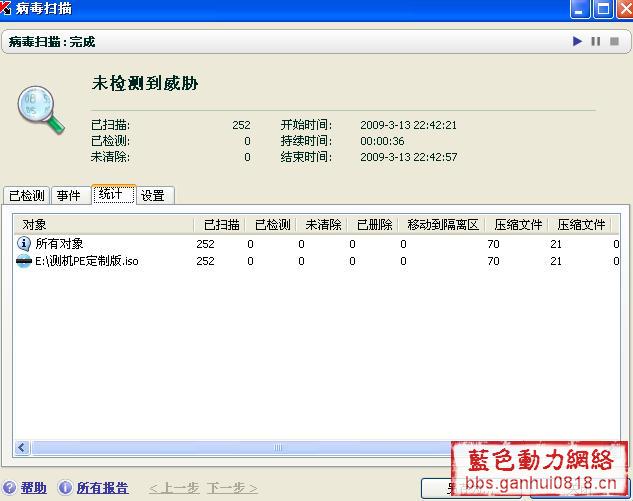The width and height of the screenshot is (633, 501).
Task: Click the 帮助 question mark icon
Action: click(9, 488)
